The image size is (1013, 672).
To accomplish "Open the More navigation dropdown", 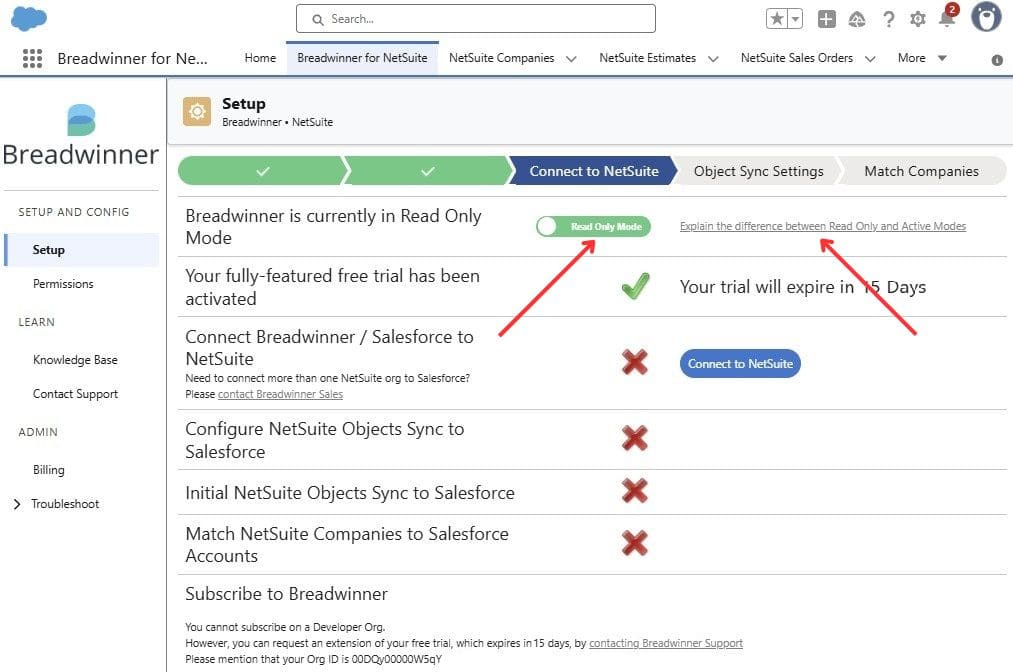I will click(x=922, y=58).
